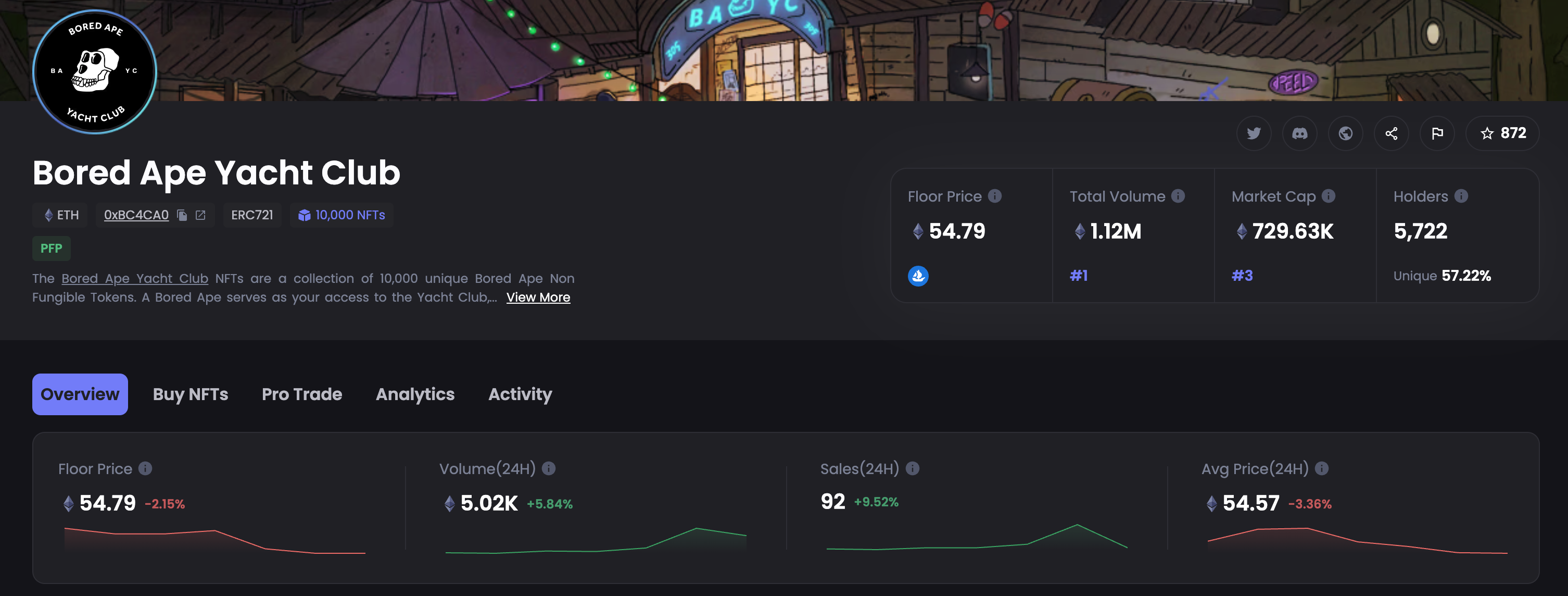Open contract in explorer via external-link icon

[200, 215]
